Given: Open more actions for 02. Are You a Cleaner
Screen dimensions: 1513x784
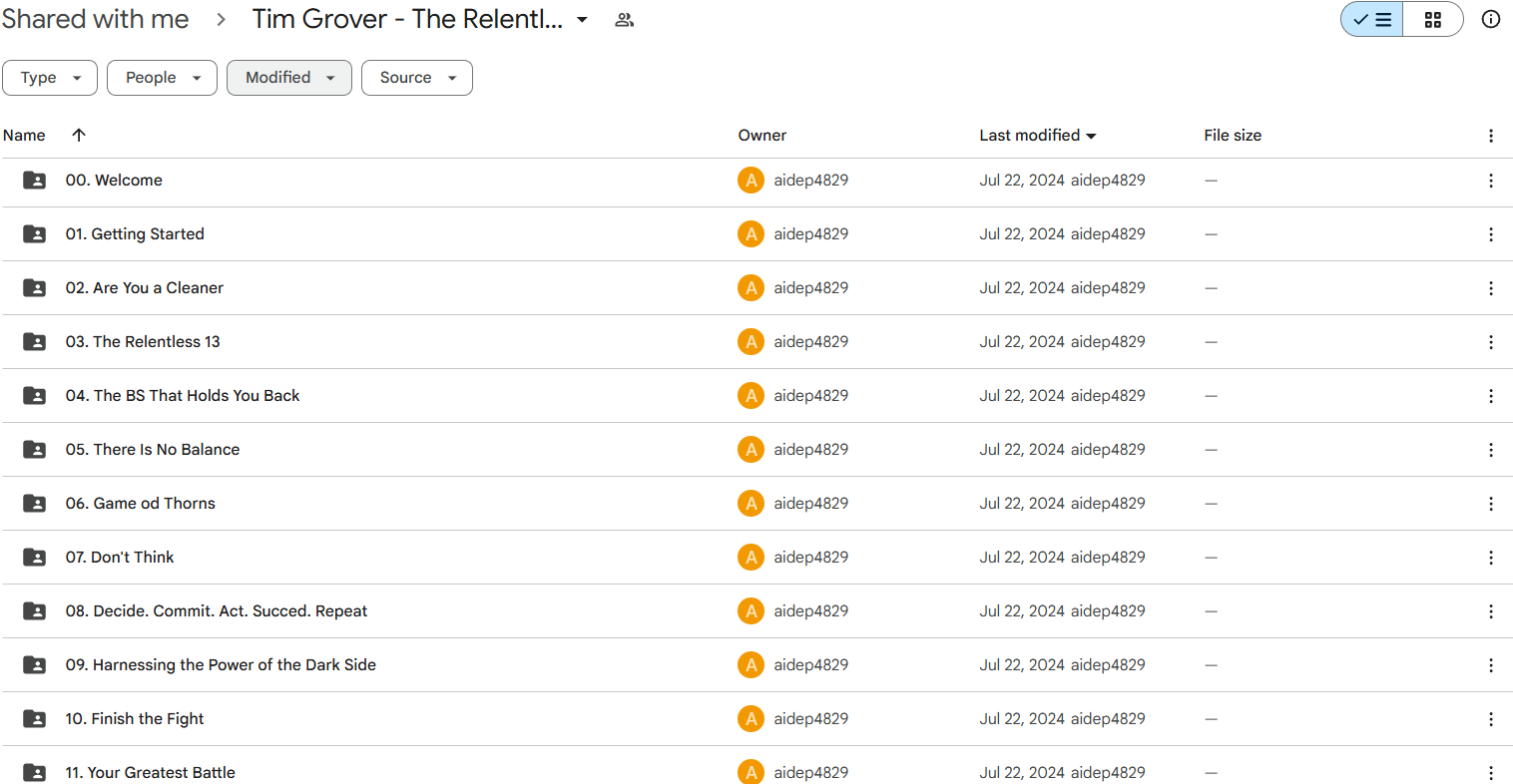Looking at the screenshot, I should pos(1491,288).
